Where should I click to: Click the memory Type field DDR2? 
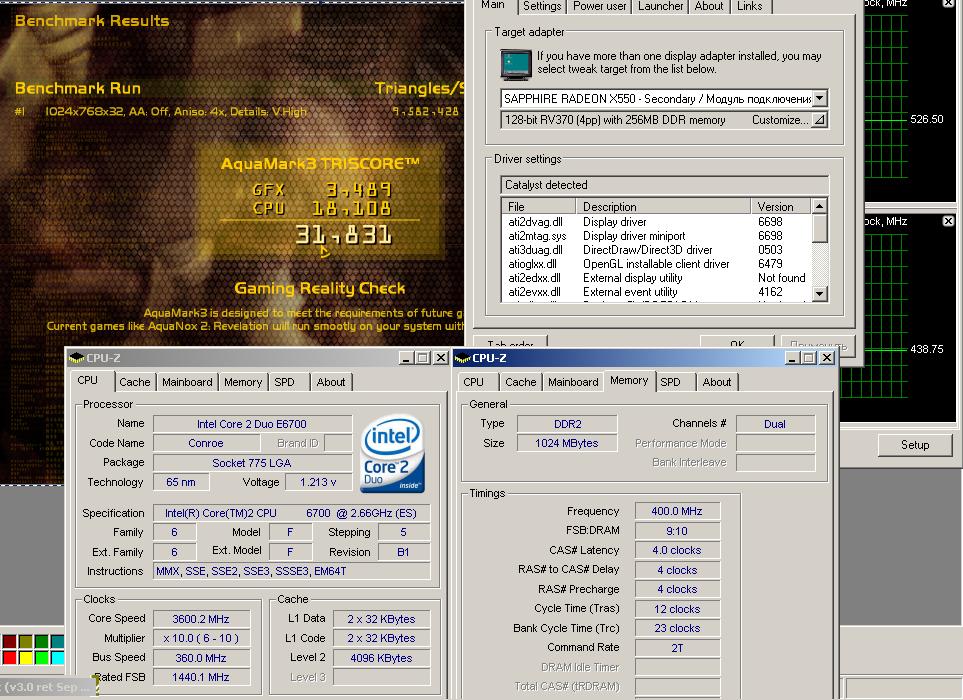pyautogui.click(x=567, y=424)
